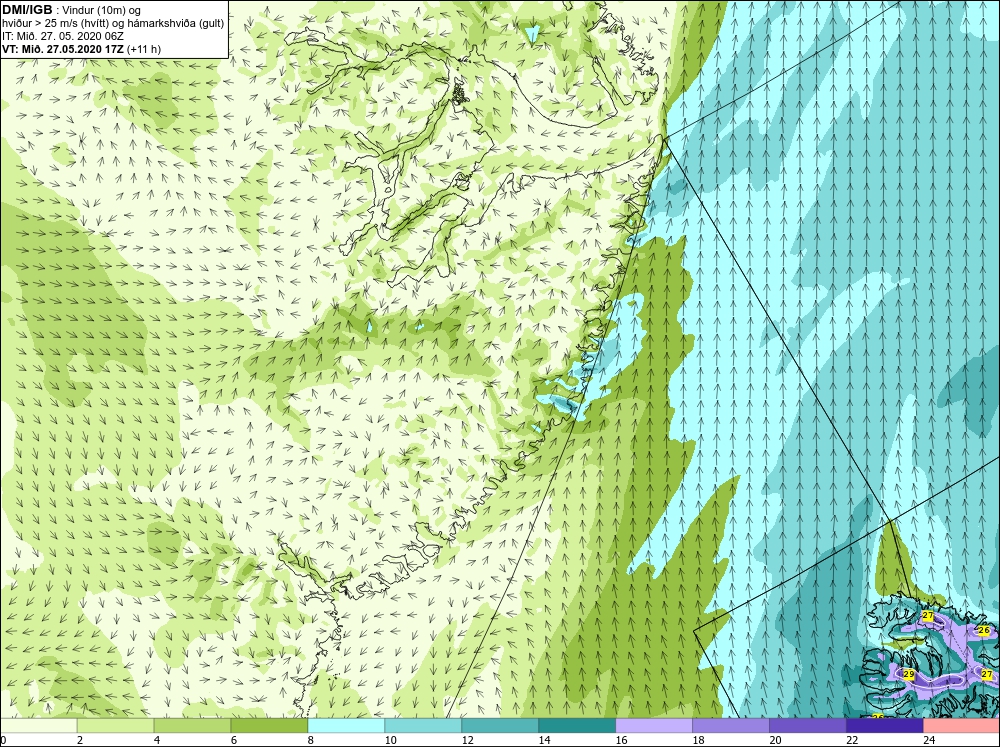
Task: Click the '(+11 h)' forecast offset text
Action: tap(144, 48)
